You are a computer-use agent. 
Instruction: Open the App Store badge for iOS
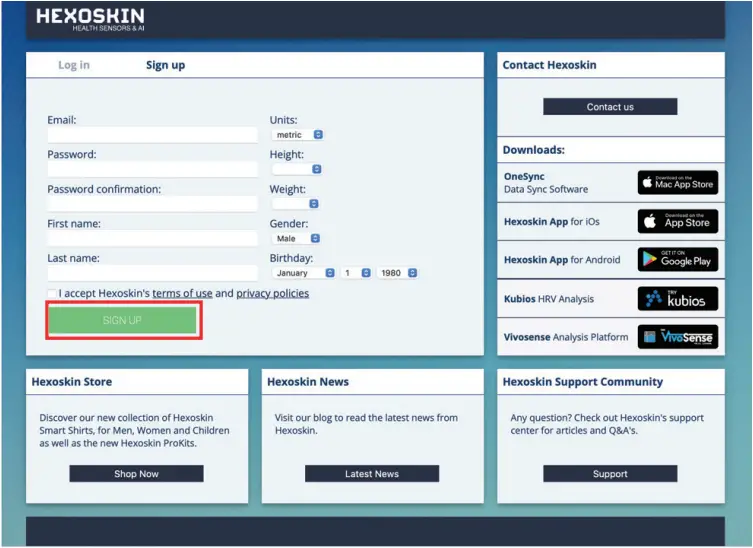pos(678,221)
